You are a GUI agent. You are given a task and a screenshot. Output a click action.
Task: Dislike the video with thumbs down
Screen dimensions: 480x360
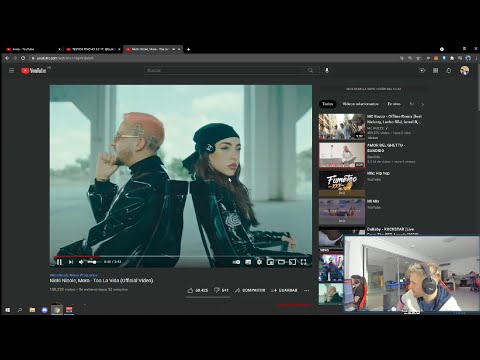(x=221, y=290)
